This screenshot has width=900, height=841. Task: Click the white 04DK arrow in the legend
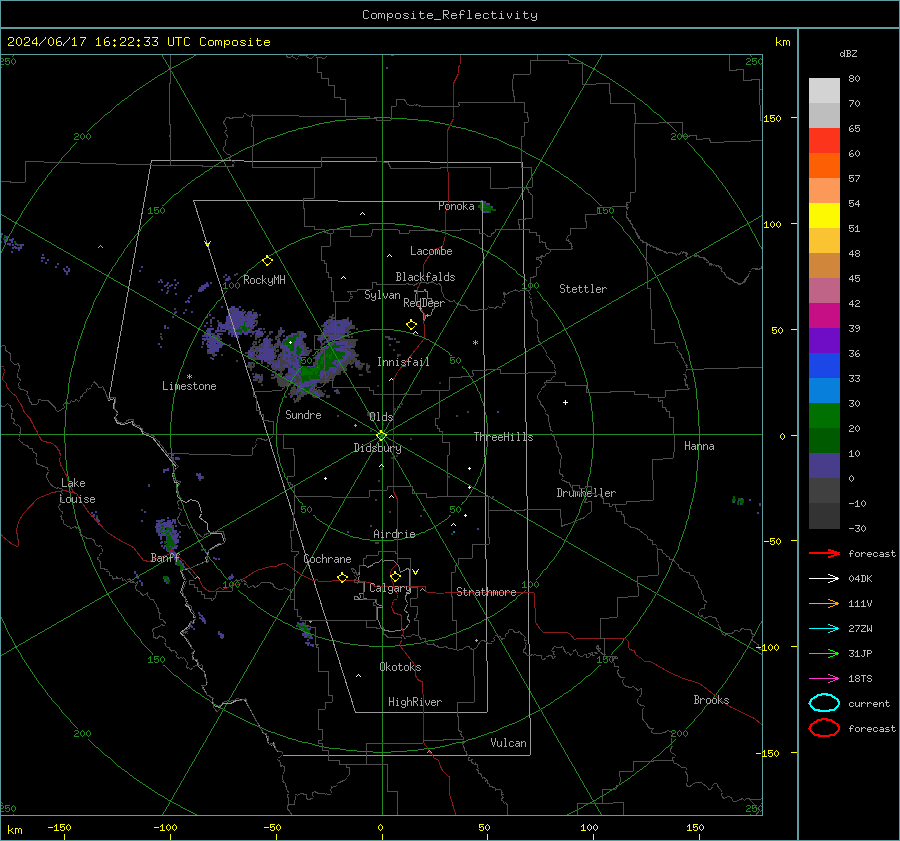[824, 579]
